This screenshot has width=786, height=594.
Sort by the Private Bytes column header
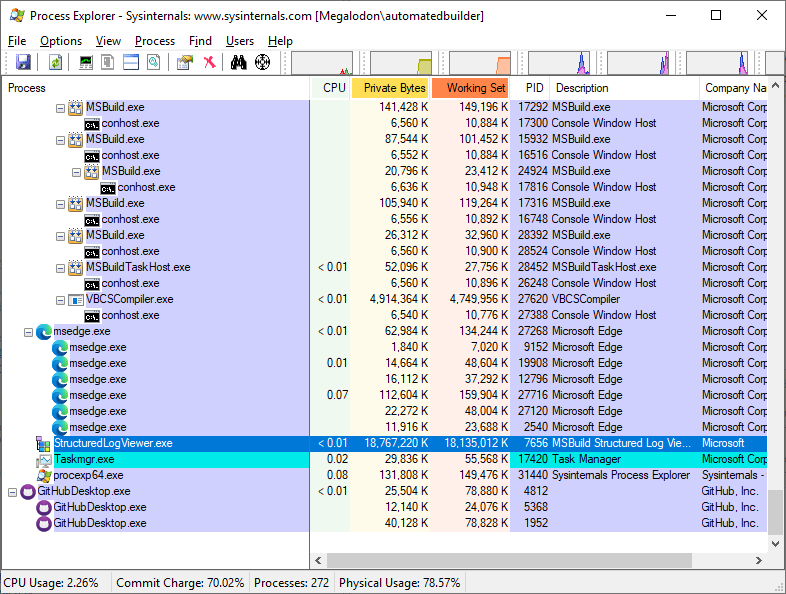[x=391, y=88]
